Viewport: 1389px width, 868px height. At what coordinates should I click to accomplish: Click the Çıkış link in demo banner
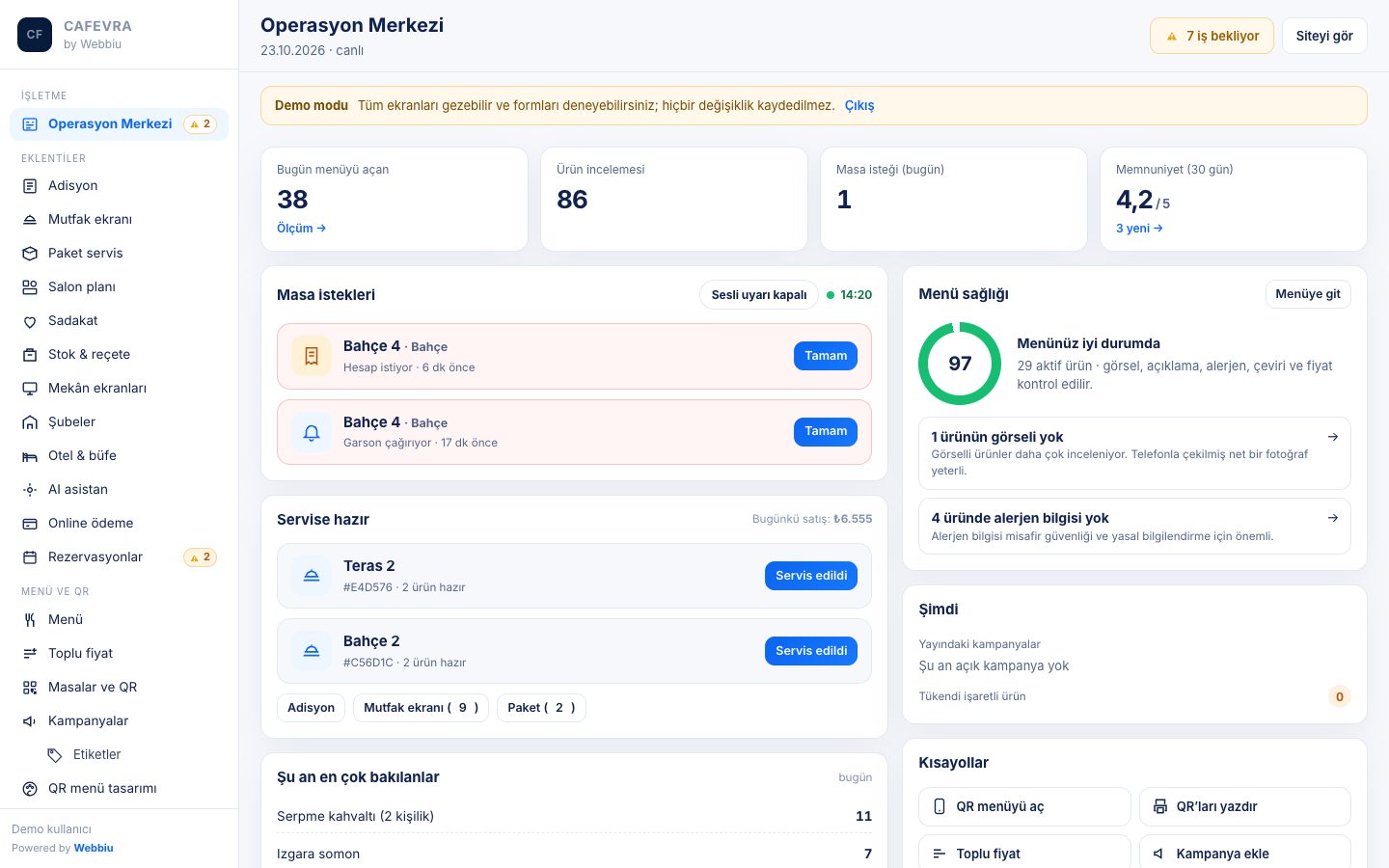point(859,105)
